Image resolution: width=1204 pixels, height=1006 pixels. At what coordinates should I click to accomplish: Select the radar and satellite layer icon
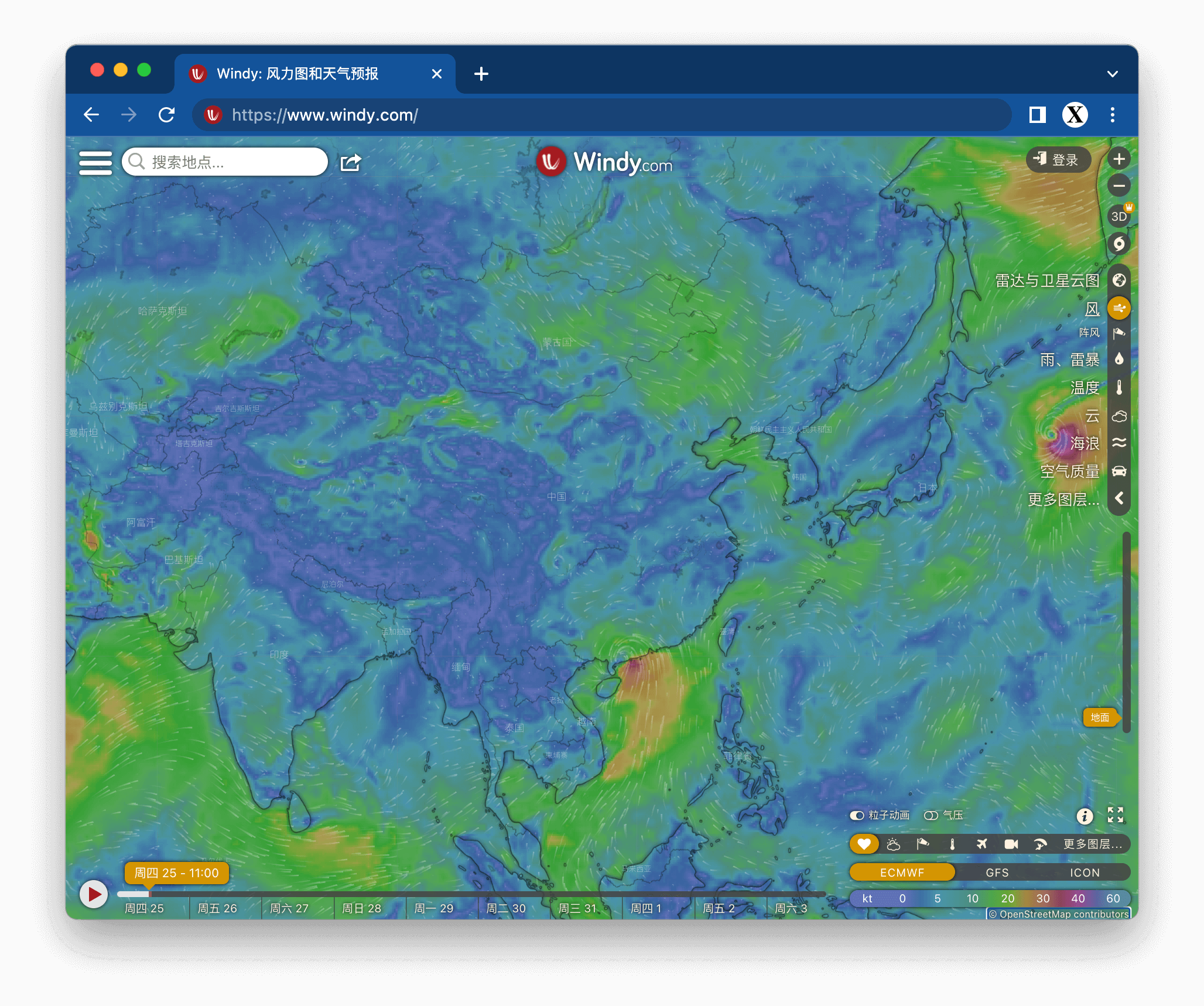[1119, 280]
